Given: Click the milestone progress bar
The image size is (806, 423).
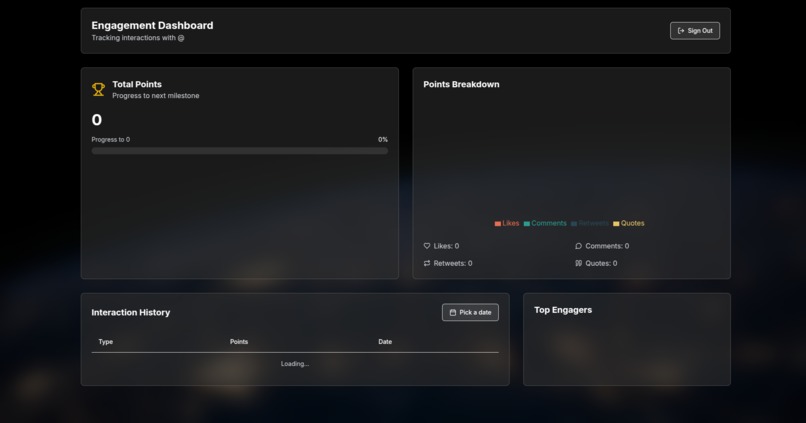Looking at the screenshot, I should (240, 151).
